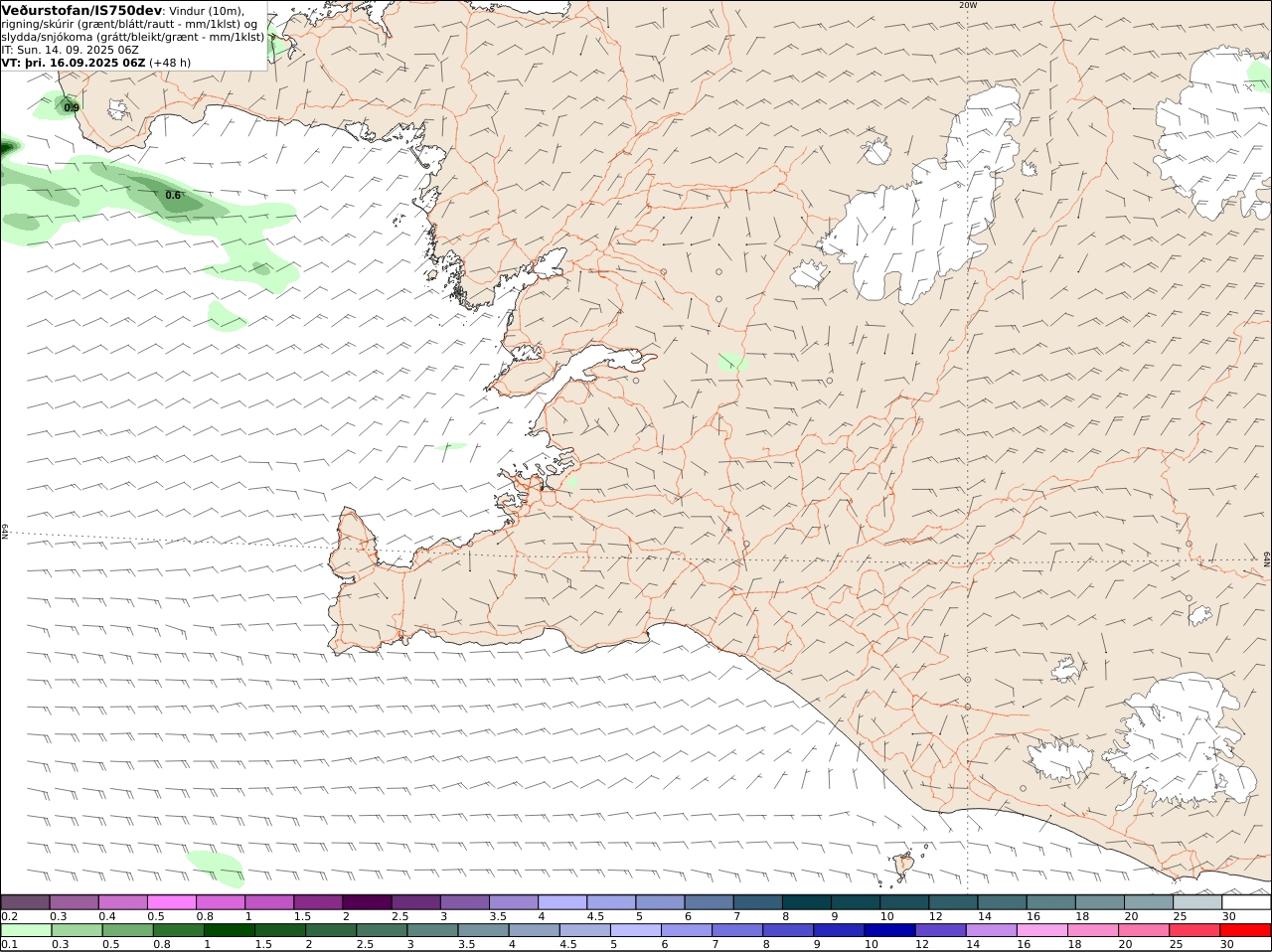The height and width of the screenshot is (952, 1272).
Task: Click the 20W longitude label
Action: pos(968,5)
